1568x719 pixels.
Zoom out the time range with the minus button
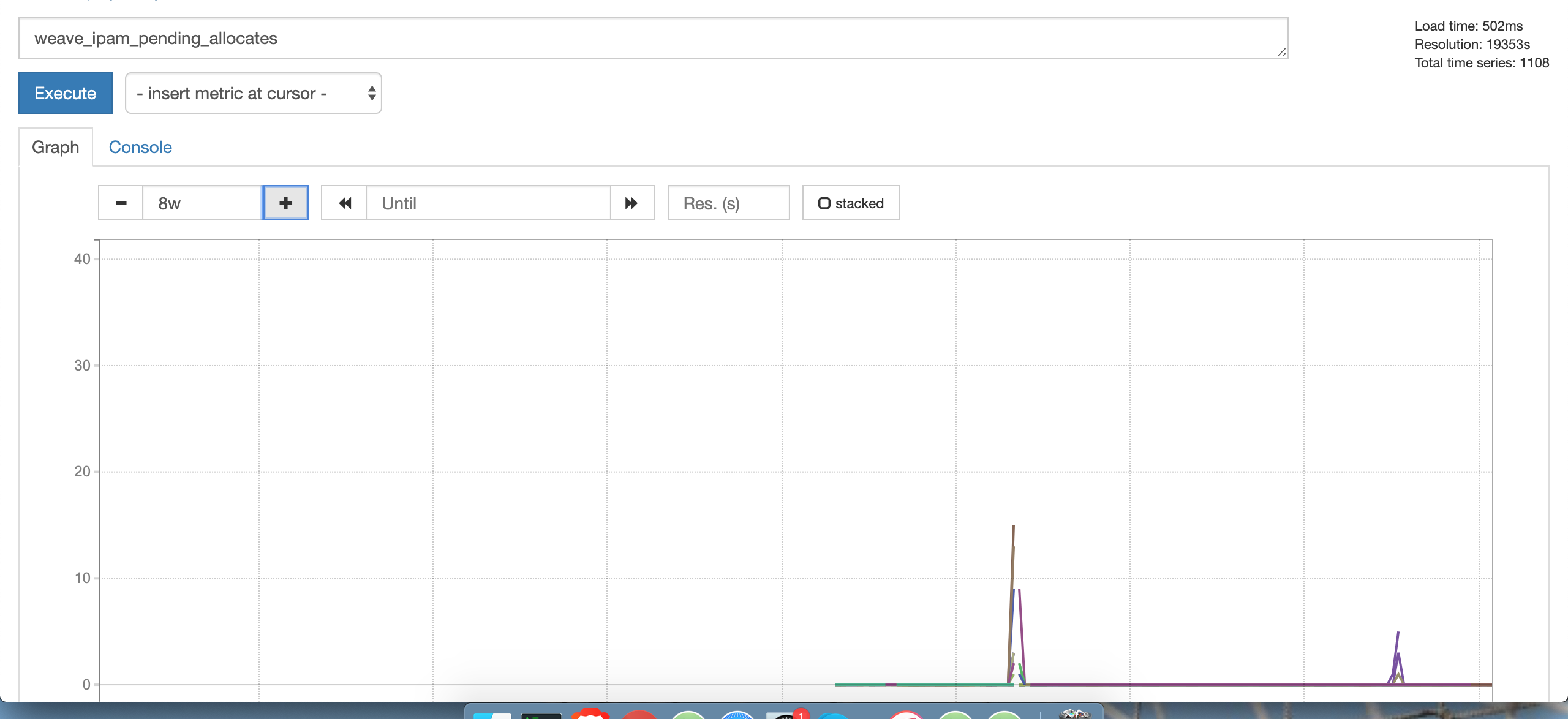(x=121, y=203)
